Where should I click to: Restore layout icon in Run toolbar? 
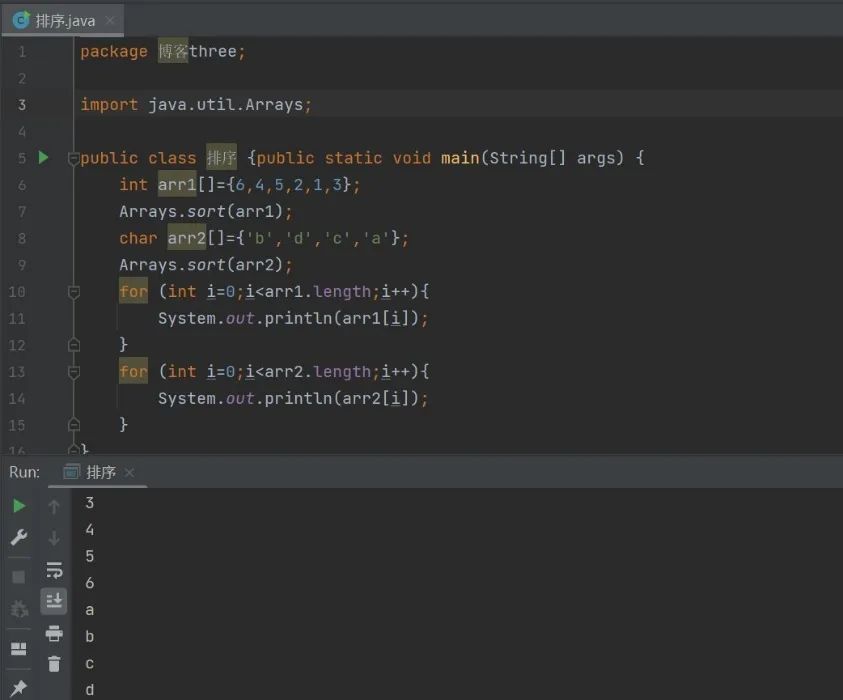19,648
